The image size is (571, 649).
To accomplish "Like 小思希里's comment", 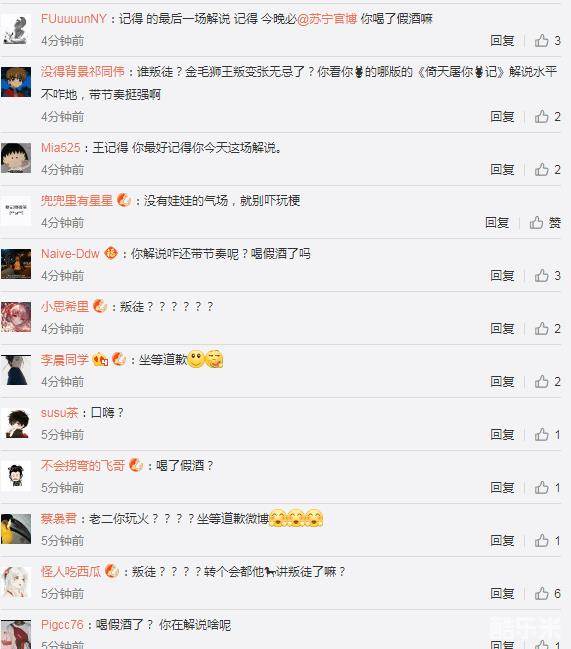I will (541, 329).
